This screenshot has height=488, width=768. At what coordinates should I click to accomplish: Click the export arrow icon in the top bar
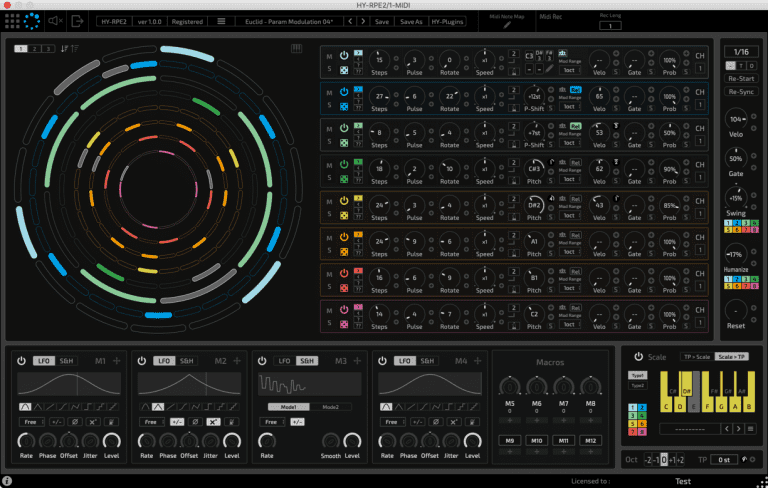tap(78, 20)
